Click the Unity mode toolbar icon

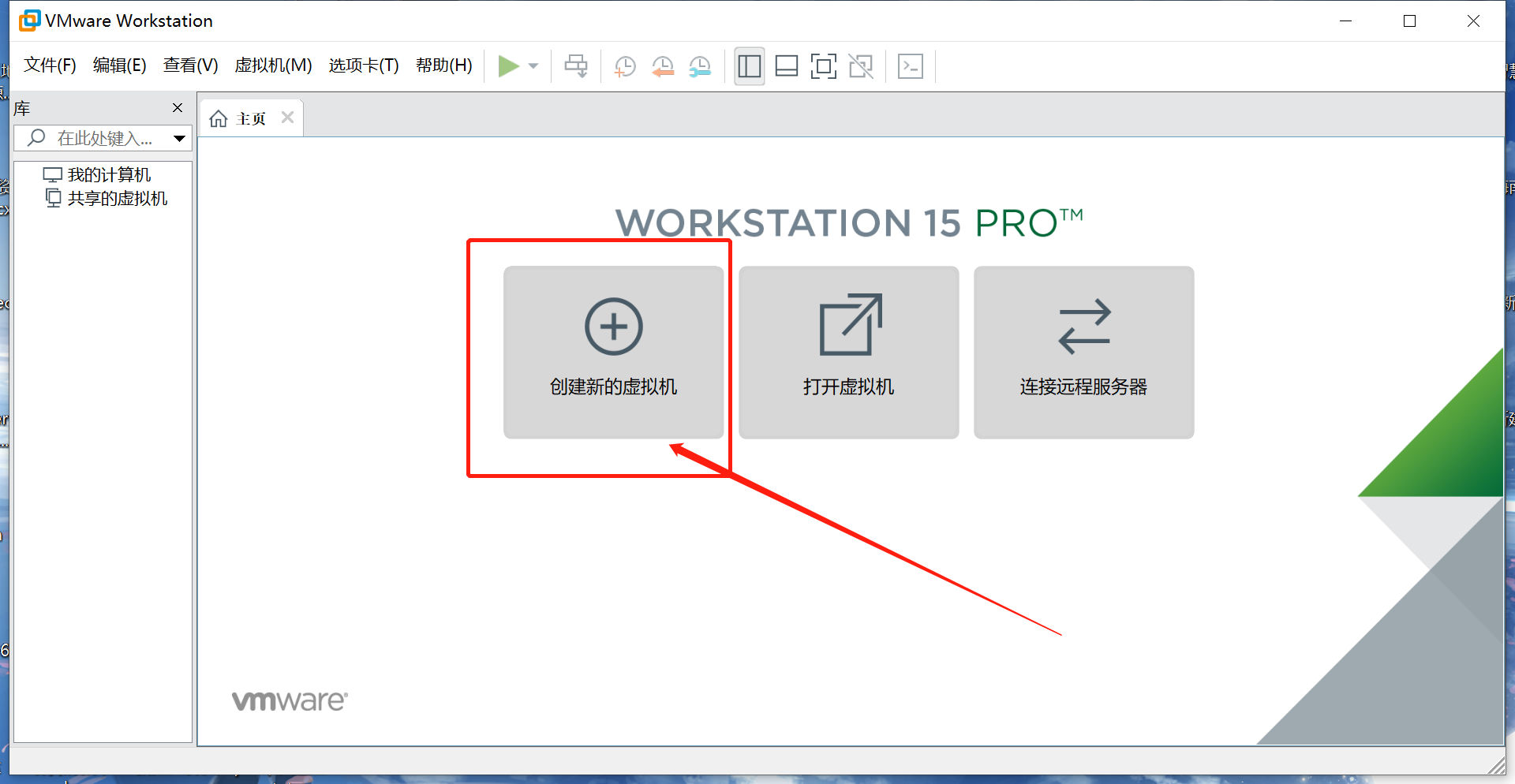[861, 66]
